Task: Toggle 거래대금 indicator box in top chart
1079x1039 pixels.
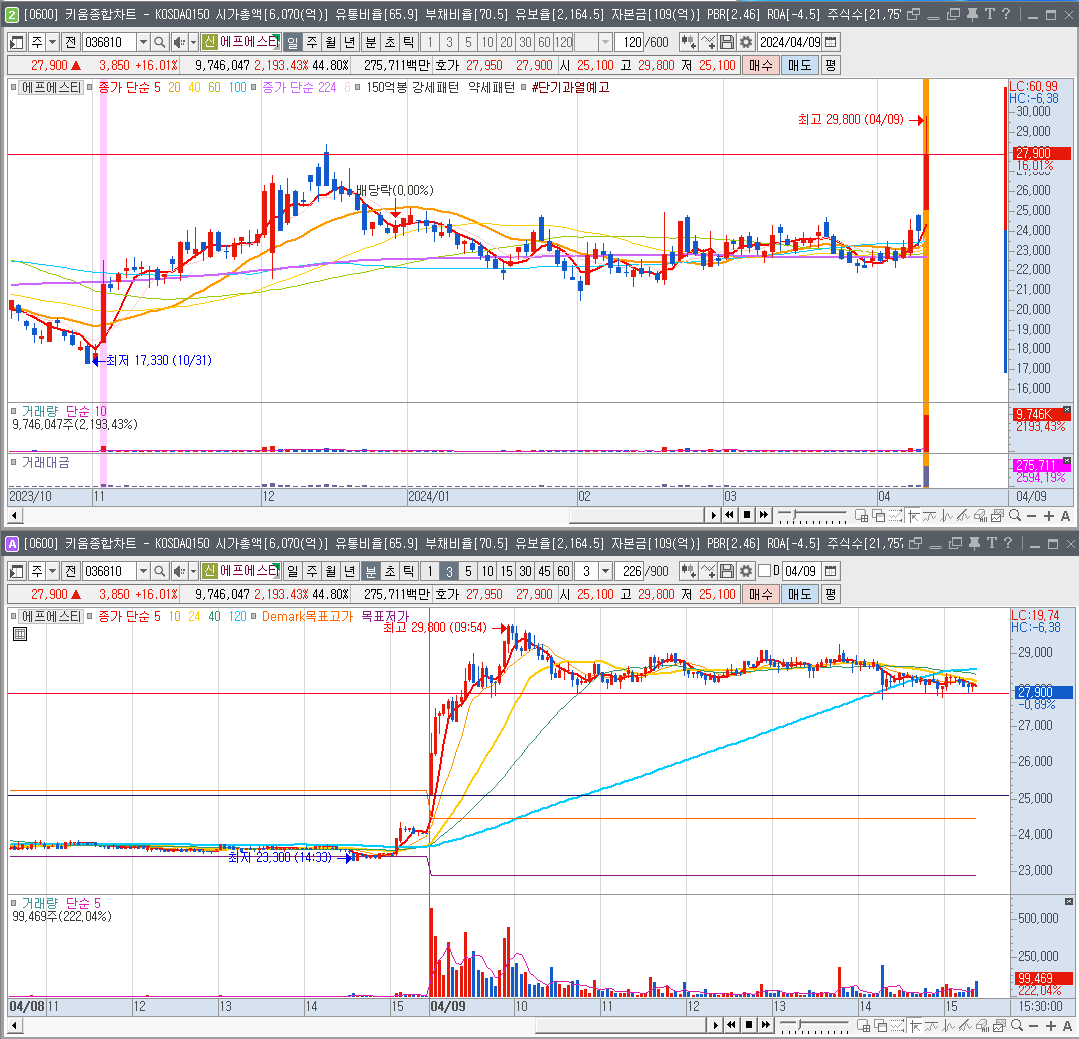Action: click(x=14, y=462)
